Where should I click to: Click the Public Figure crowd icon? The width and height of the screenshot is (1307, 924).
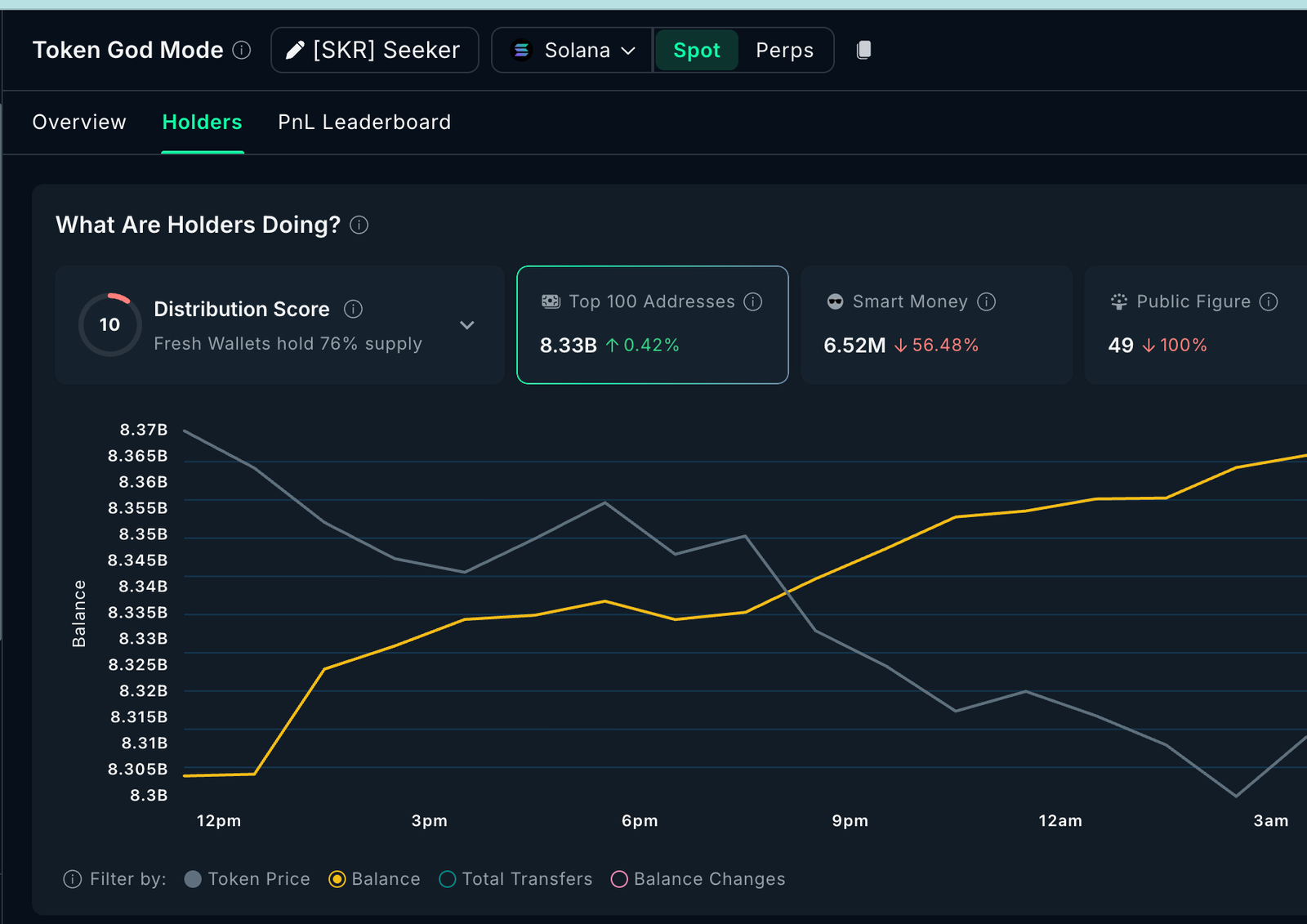pos(1118,301)
